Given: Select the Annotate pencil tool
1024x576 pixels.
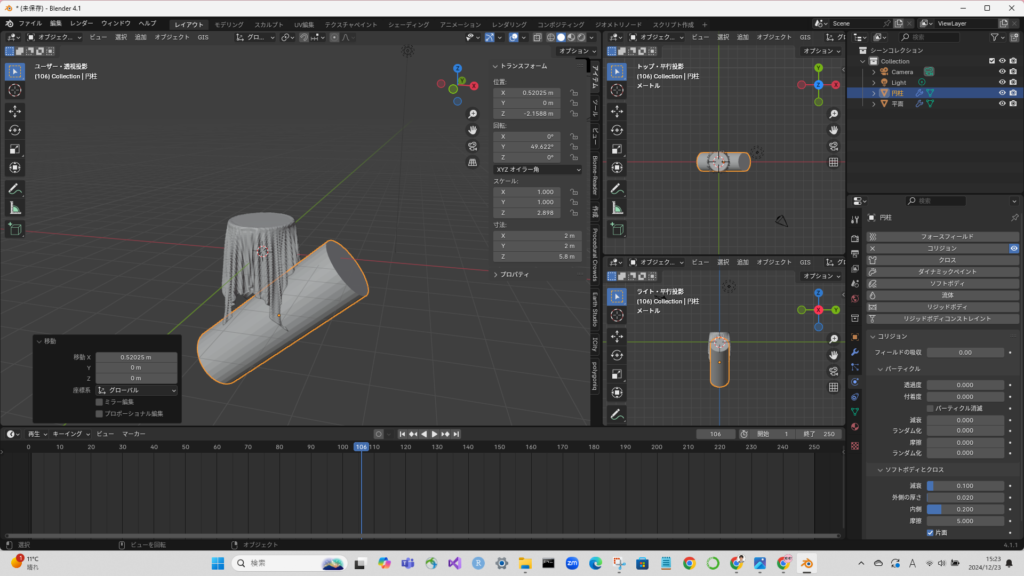Looking at the screenshot, I should coord(15,188).
